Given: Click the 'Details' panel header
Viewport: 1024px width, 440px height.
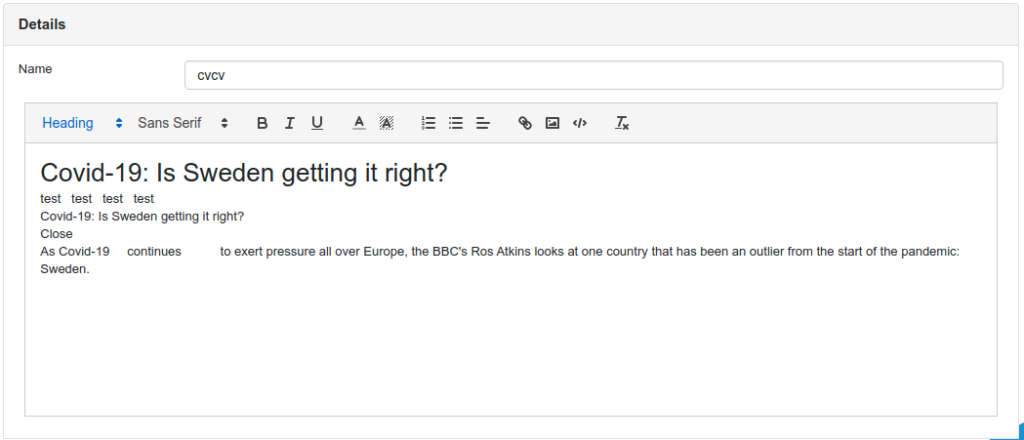Looking at the screenshot, I should tap(511, 25).
